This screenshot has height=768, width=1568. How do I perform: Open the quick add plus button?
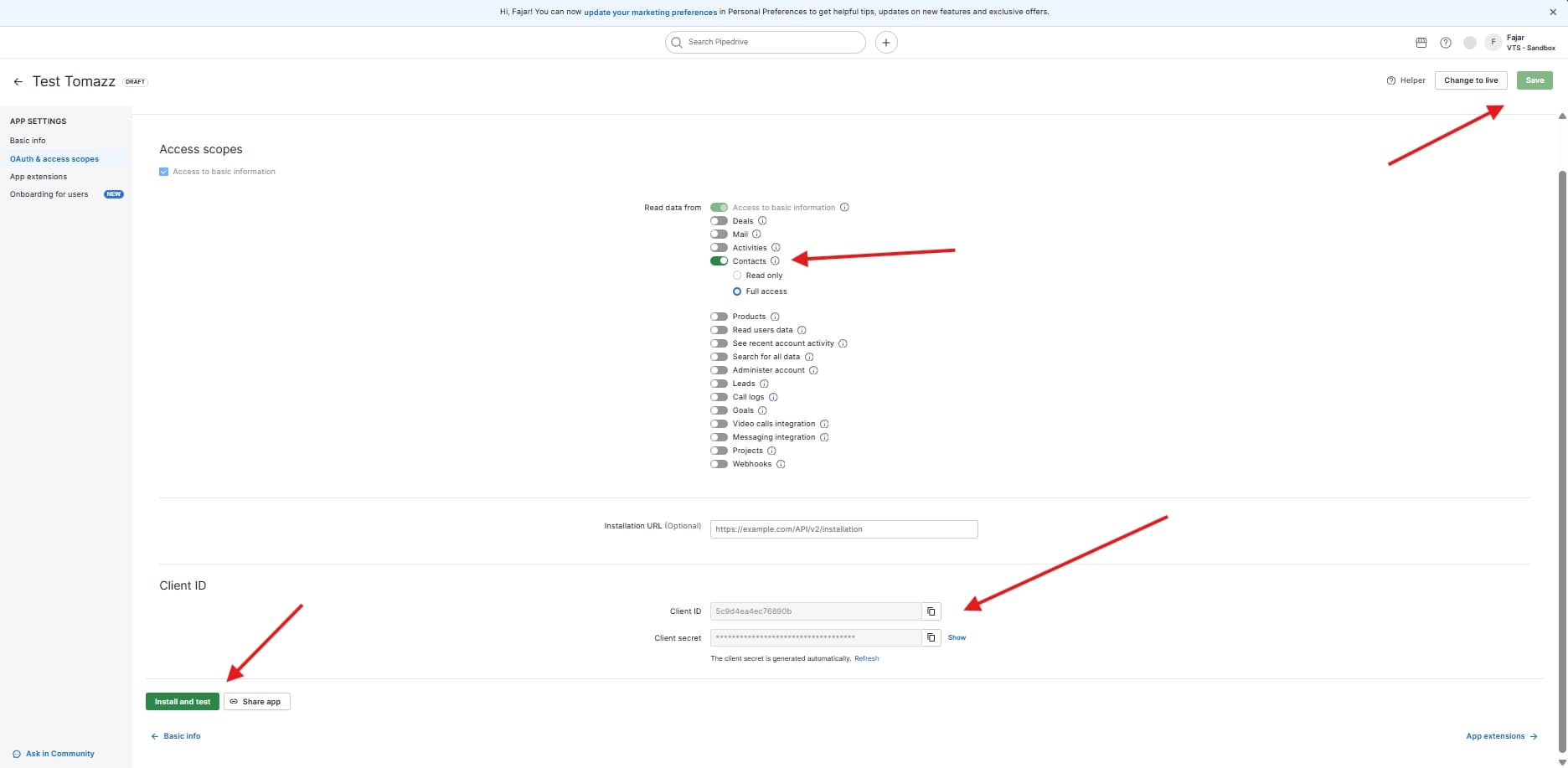point(886,42)
